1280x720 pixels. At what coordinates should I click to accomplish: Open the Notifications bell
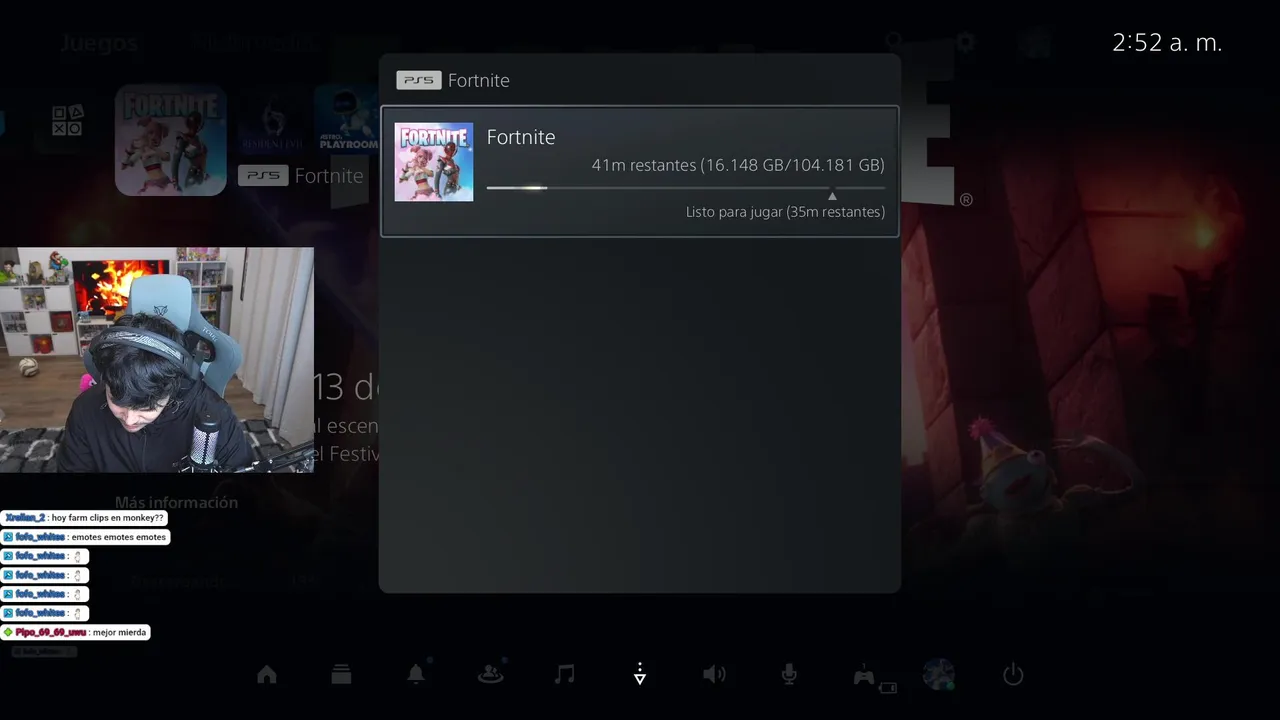(416, 675)
